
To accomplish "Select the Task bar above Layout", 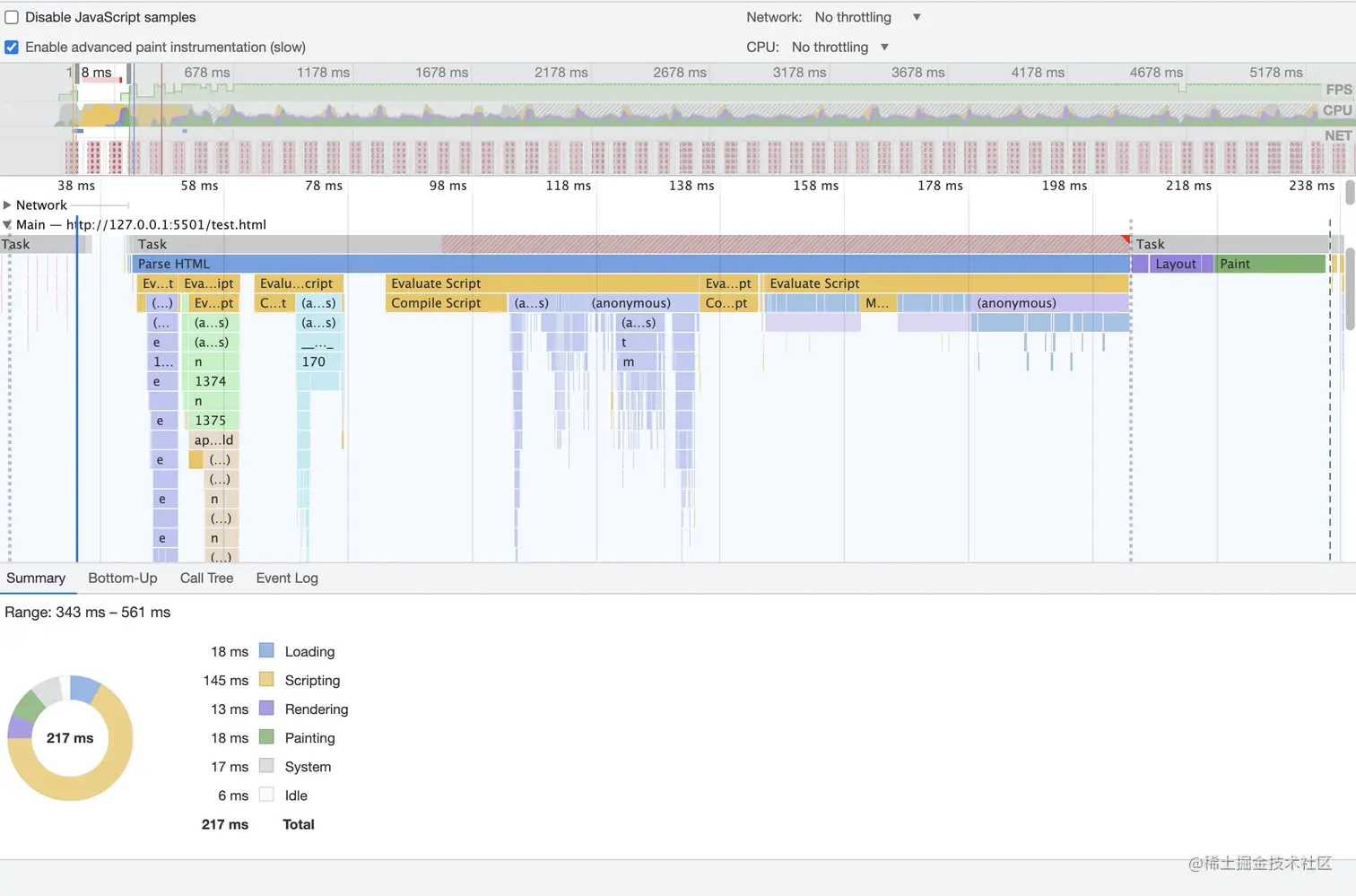I will tap(1230, 244).
